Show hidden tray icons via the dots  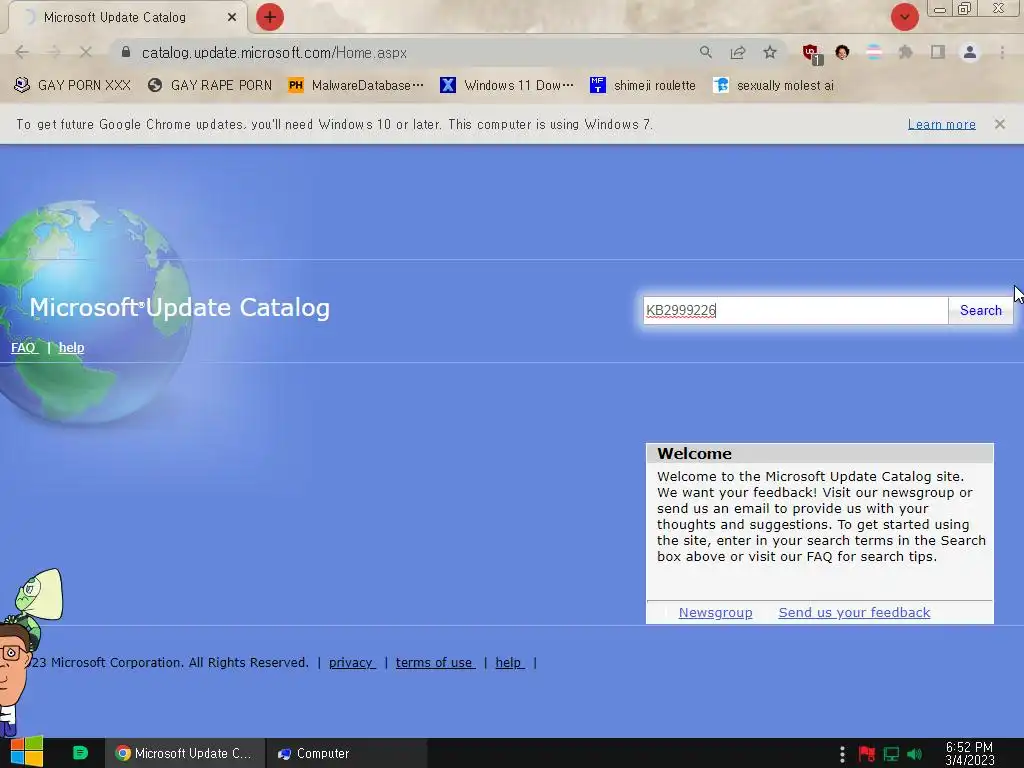click(x=842, y=754)
